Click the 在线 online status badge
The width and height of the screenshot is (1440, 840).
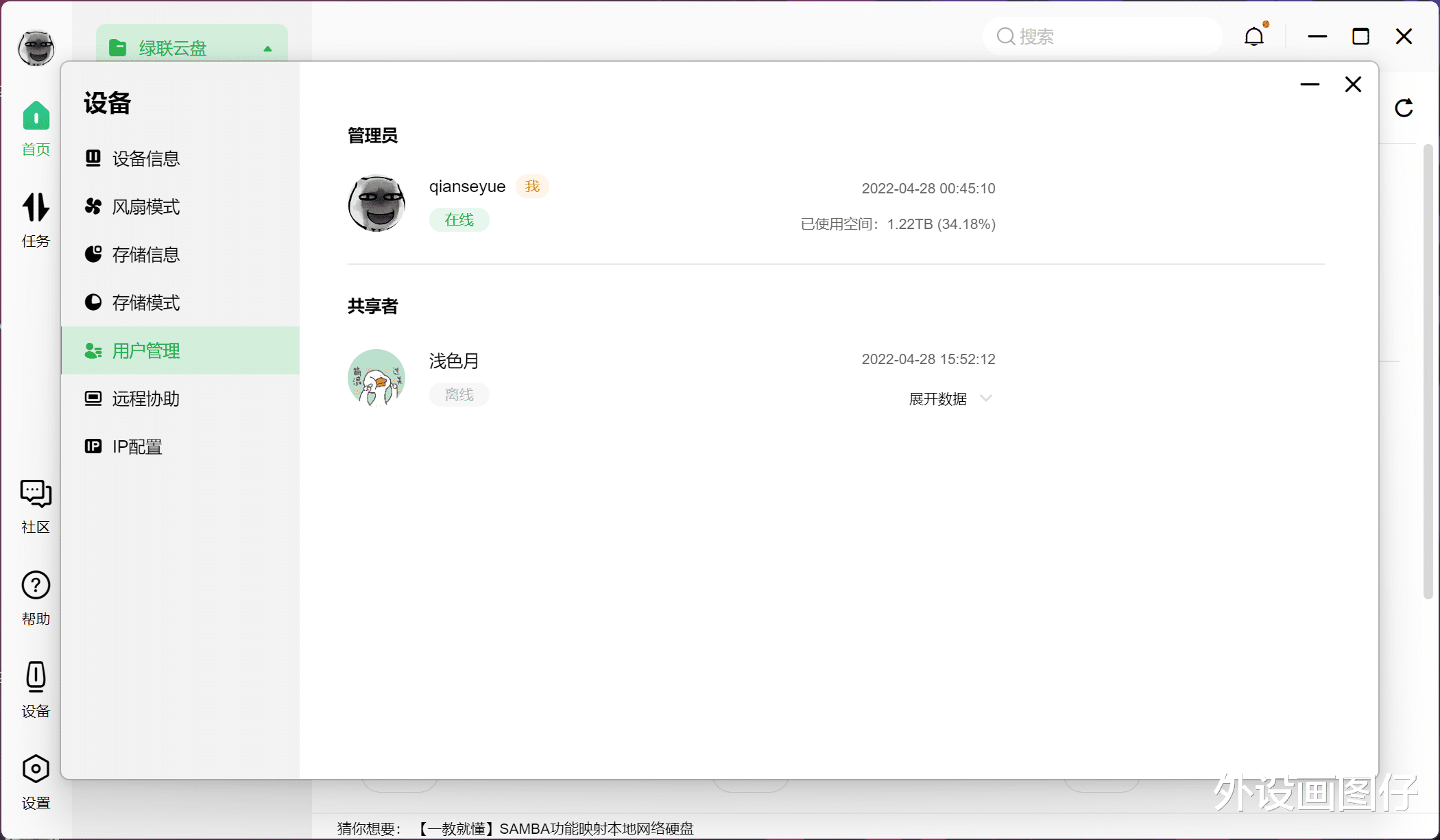pyautogui.click(x=459, y=219)
